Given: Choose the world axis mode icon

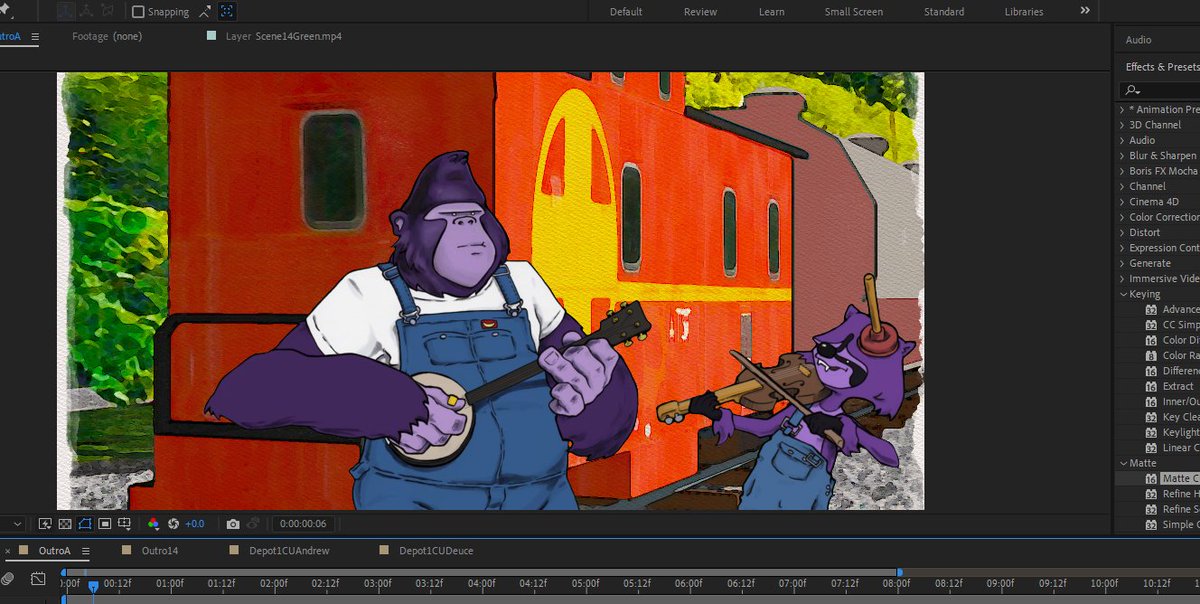Looking at the screenshot, I should tap(86, 12).
